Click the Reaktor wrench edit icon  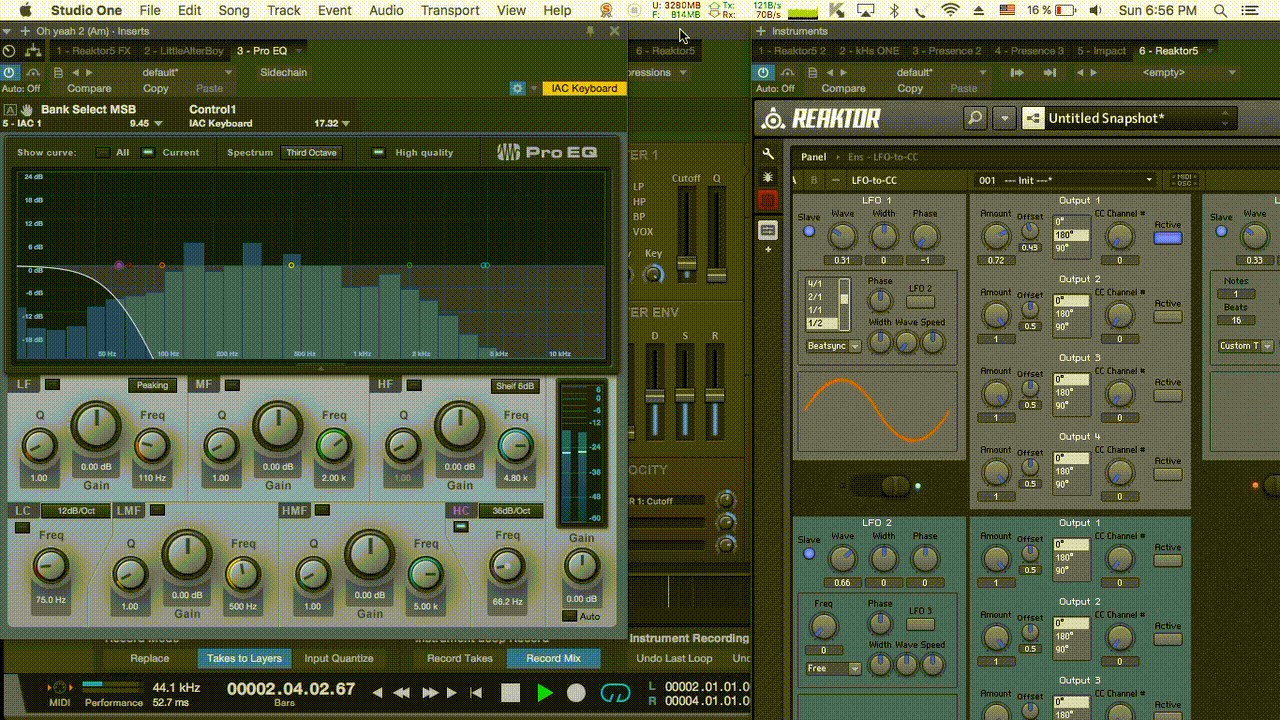pyautogui.click(x=768, y=154)
